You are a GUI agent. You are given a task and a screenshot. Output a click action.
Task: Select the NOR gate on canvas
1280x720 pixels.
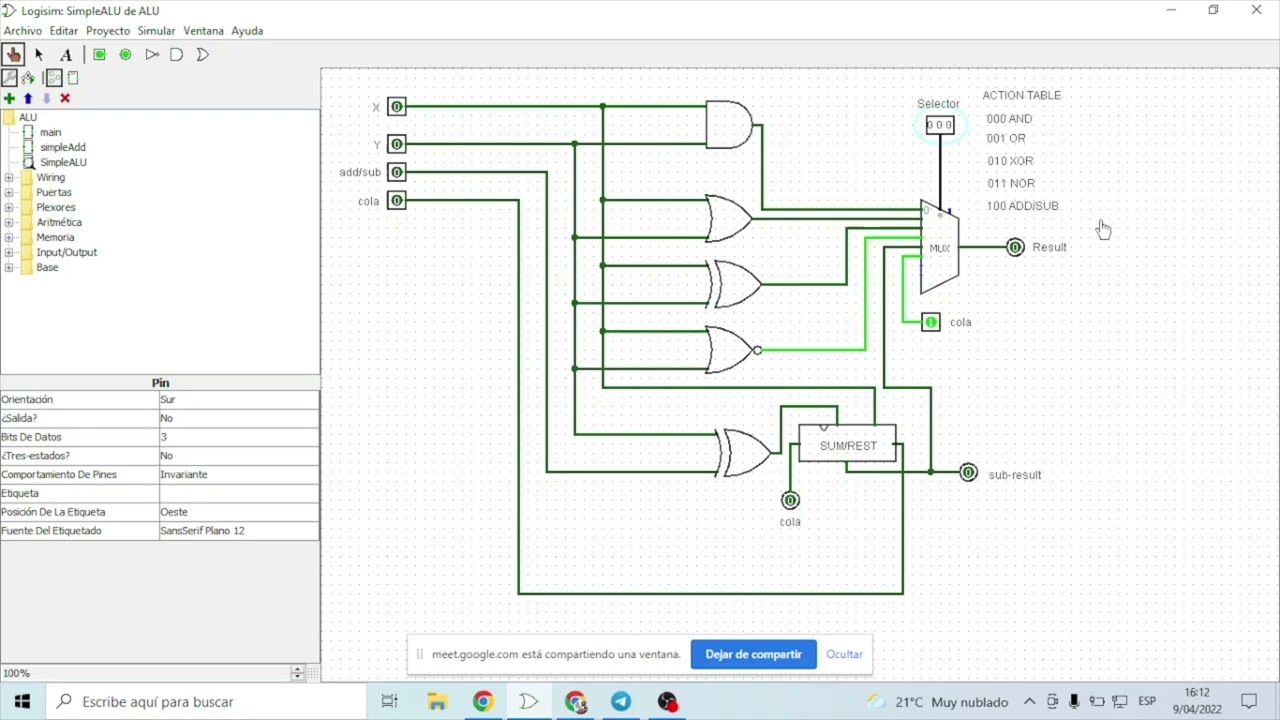[x=733, y=350]
